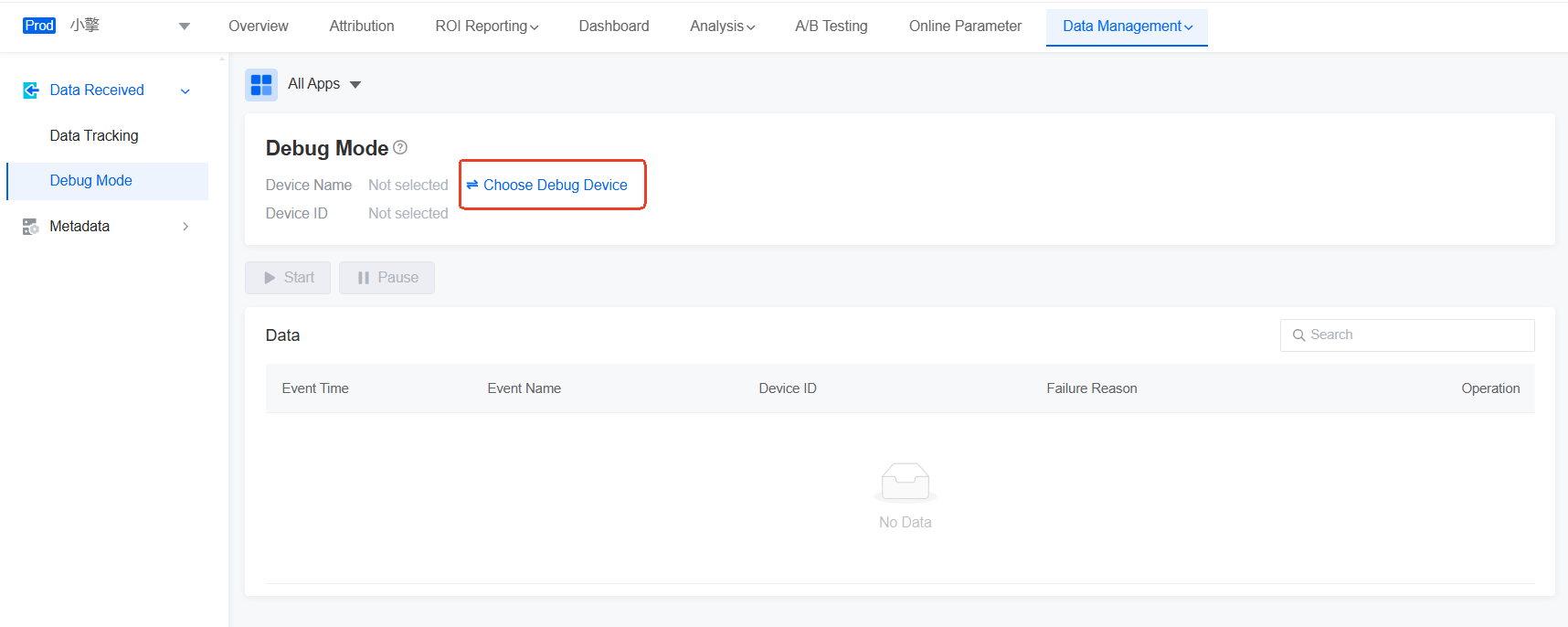The image size is (1568, 627).
Task: Click the All Apps grid icon
Action: coord(261,85)
